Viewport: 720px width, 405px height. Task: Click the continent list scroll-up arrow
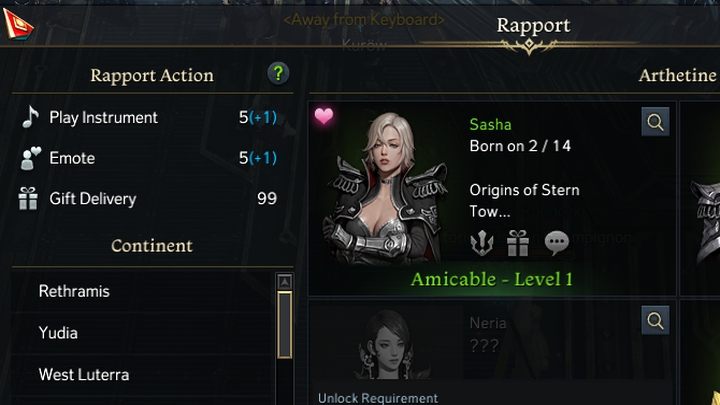[284, 281]
